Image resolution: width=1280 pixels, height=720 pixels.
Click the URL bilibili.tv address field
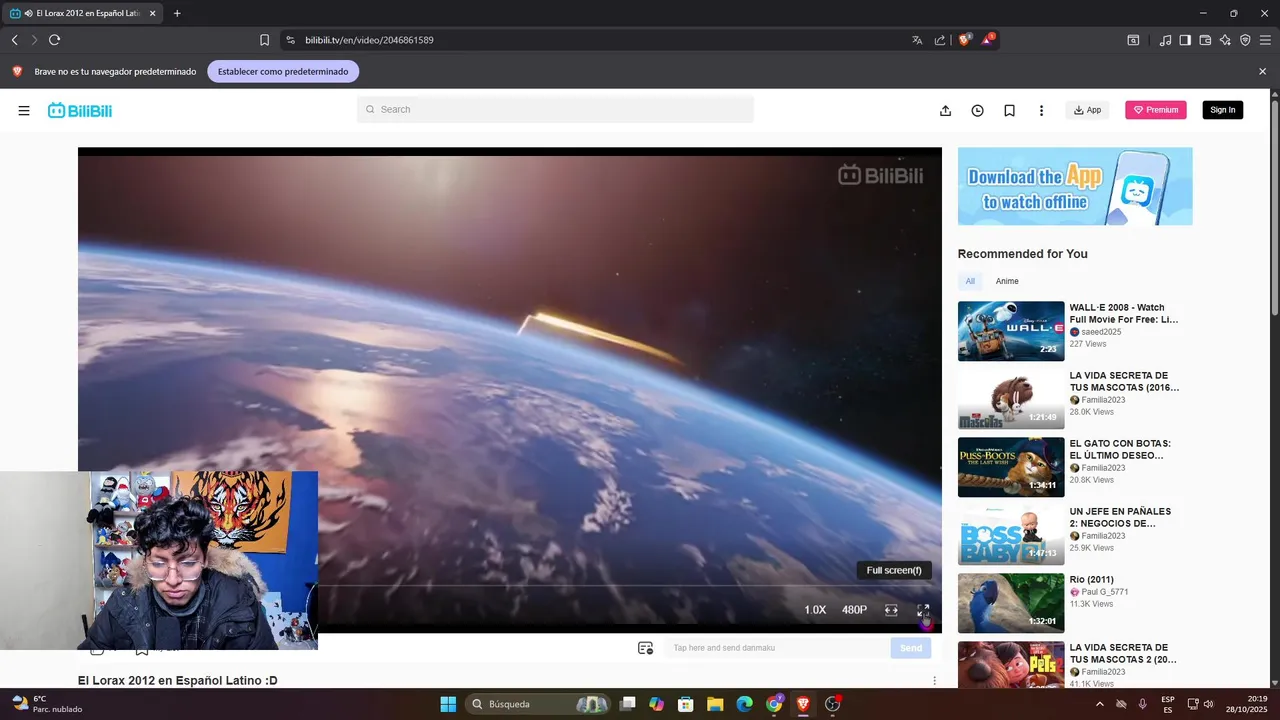(369, 40)
